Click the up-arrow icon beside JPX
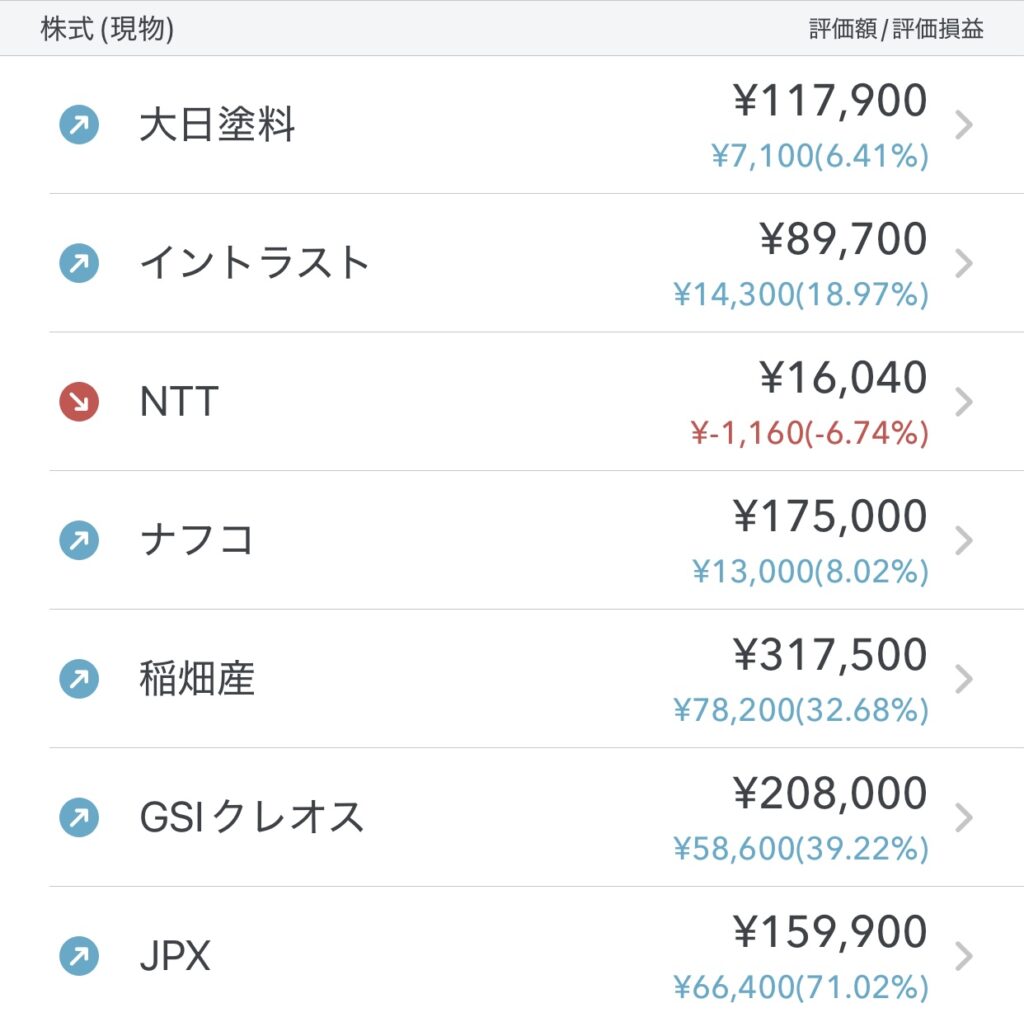 [79, 956]
